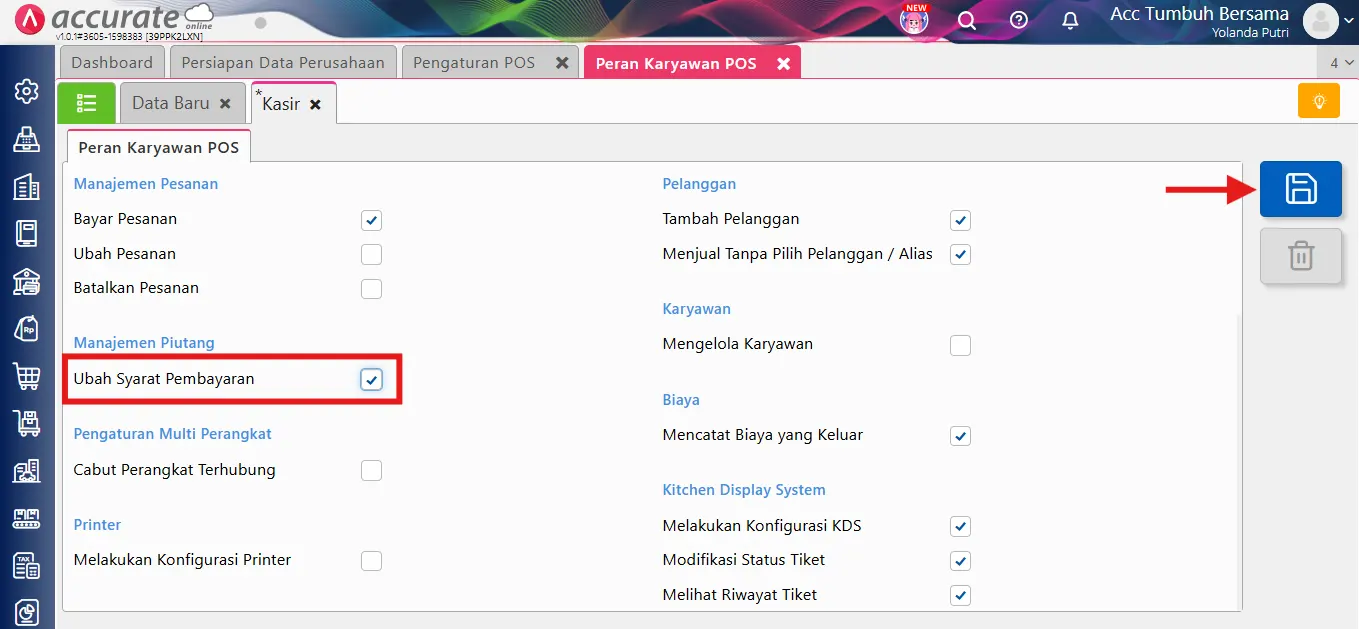The width and height of the screenshot is (1359, 629).
Task: Select the hand-truck inventory icon
Action: click(27, 423)
